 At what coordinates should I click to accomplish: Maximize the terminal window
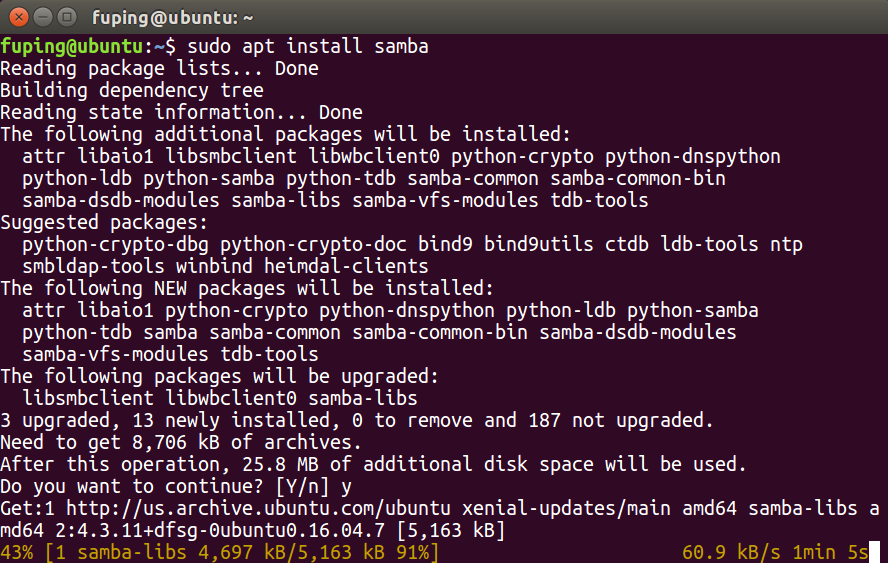coord(65,16)
